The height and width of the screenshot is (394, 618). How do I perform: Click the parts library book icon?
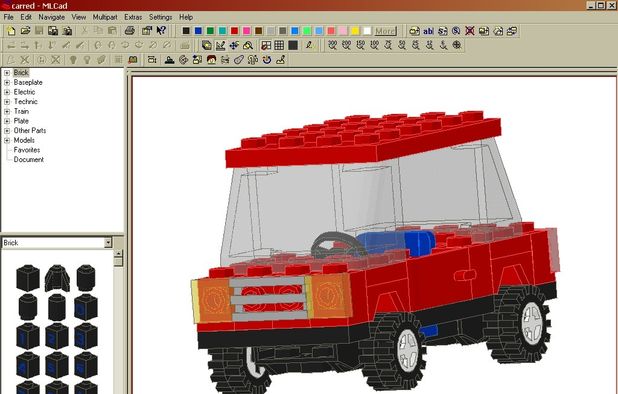click(x=133, y=60)
